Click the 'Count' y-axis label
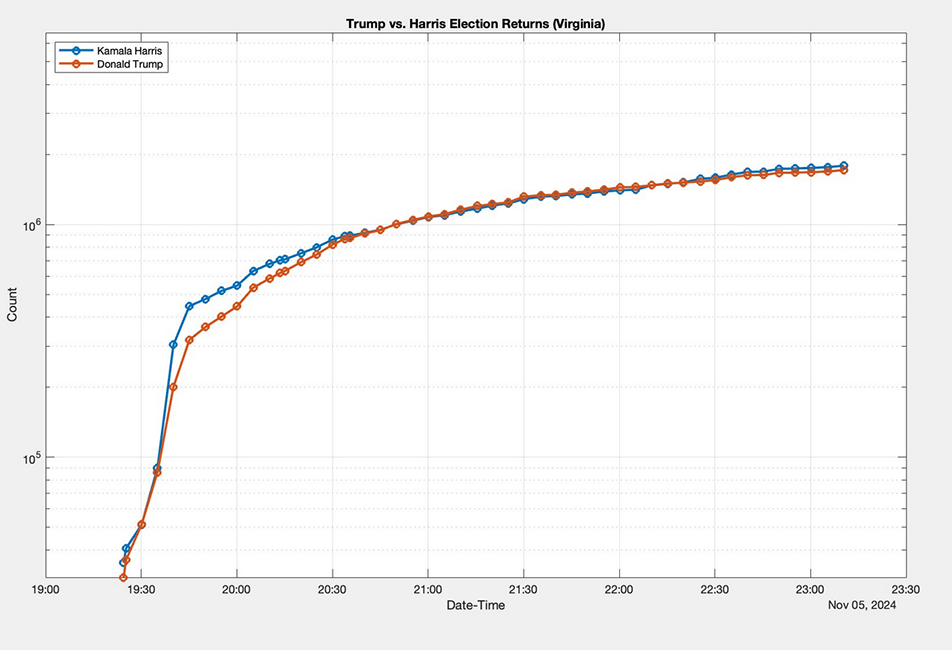 point(12,305)
